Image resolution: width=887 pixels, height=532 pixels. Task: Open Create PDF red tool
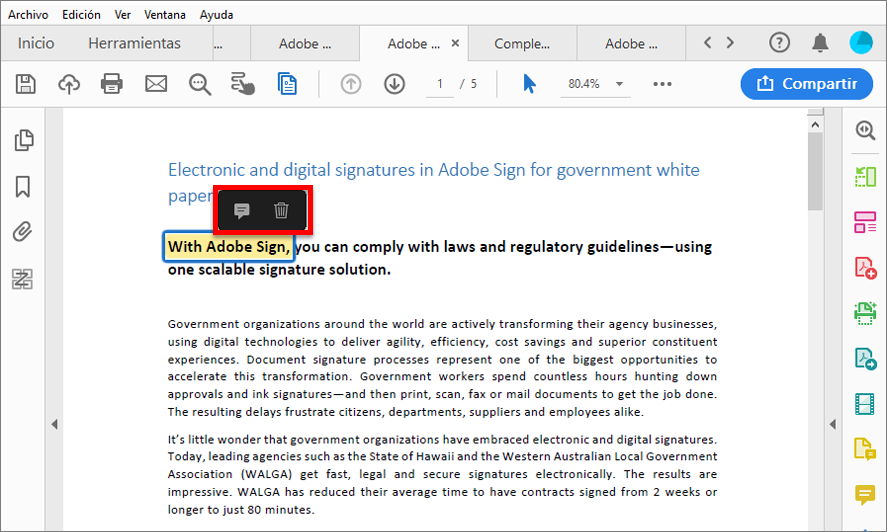[865, 268]
